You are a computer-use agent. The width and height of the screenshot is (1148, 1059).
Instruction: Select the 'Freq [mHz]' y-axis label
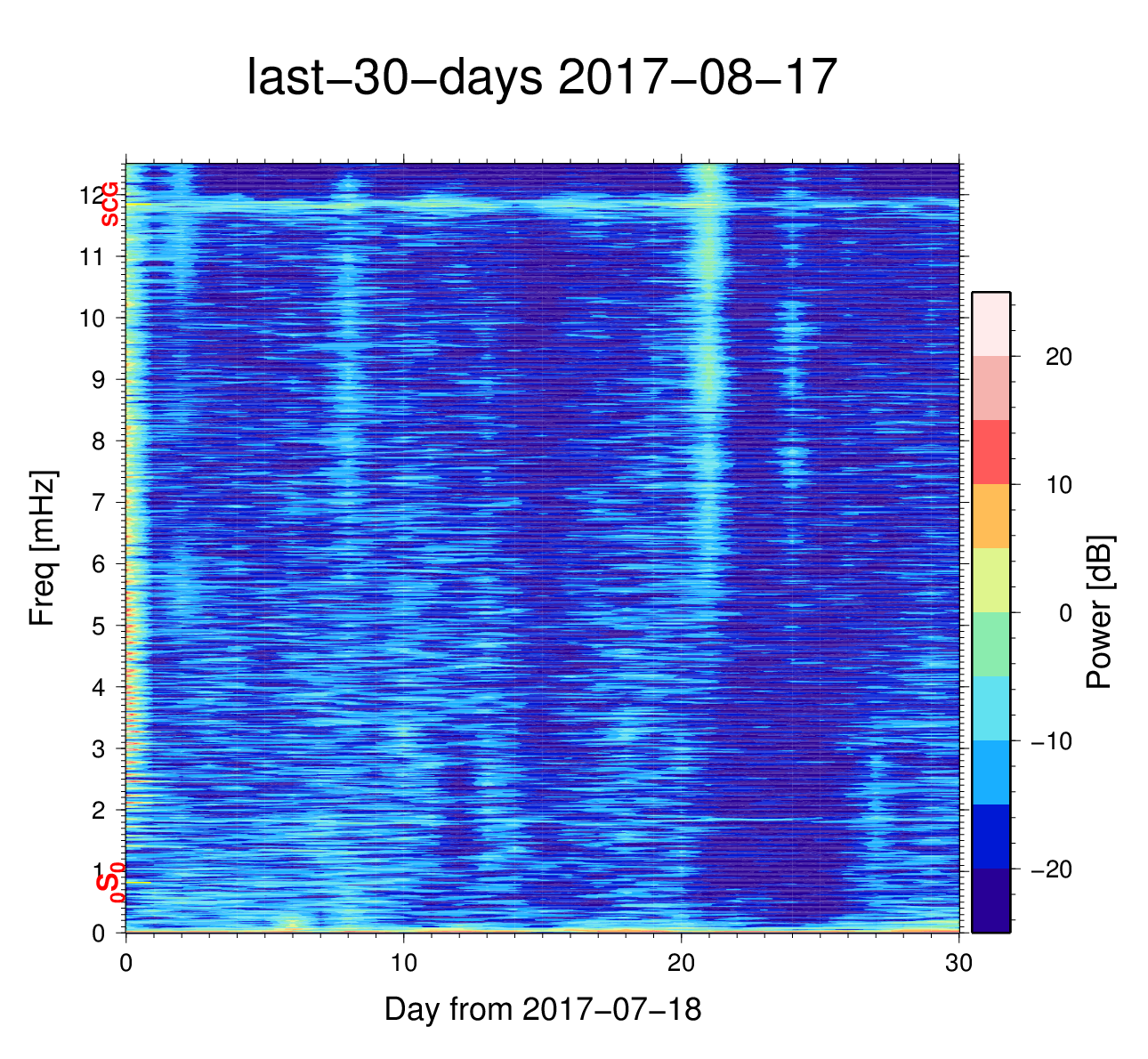pyautogui.click(x=43, y=549)
